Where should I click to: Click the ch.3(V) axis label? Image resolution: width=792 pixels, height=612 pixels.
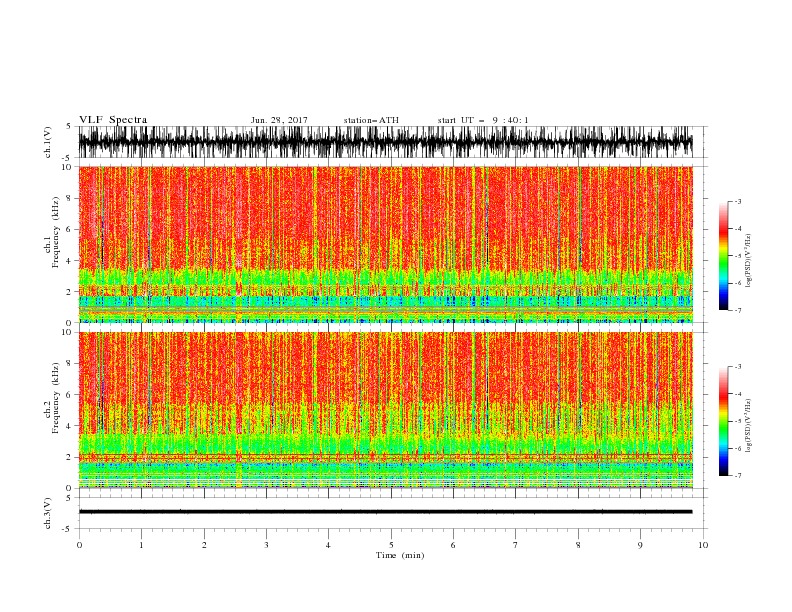(48, 513)
